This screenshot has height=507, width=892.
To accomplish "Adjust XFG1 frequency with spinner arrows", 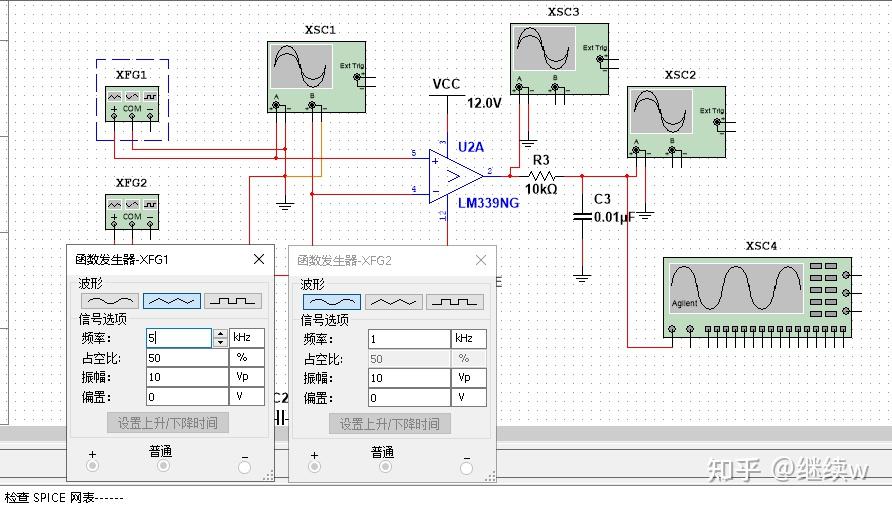I will click(220, 338).
